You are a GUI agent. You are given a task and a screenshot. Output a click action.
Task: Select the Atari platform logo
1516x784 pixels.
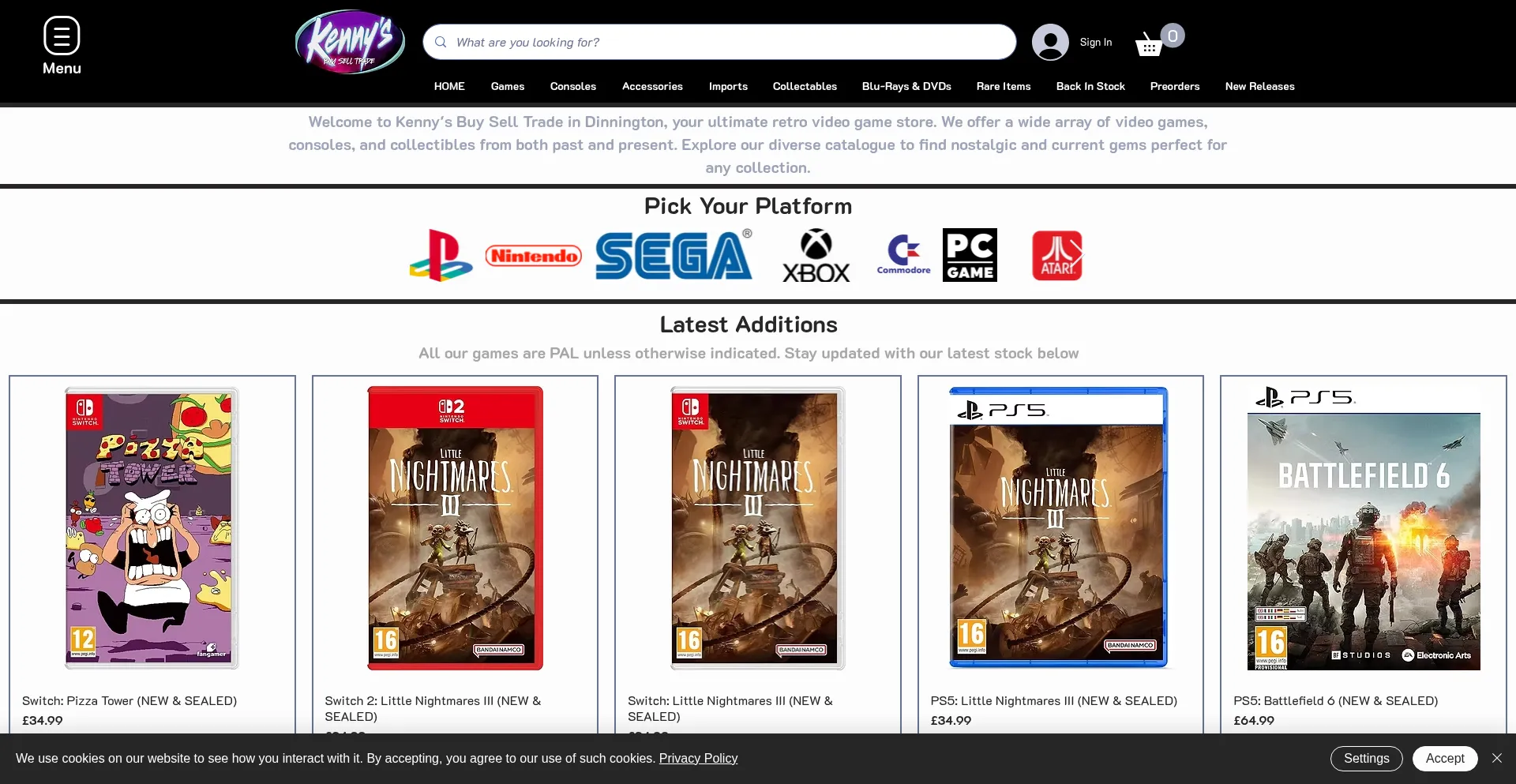1057,255
